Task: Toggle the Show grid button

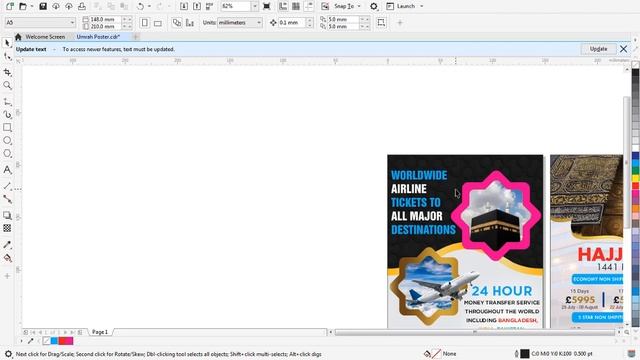Action: point(296,6)
